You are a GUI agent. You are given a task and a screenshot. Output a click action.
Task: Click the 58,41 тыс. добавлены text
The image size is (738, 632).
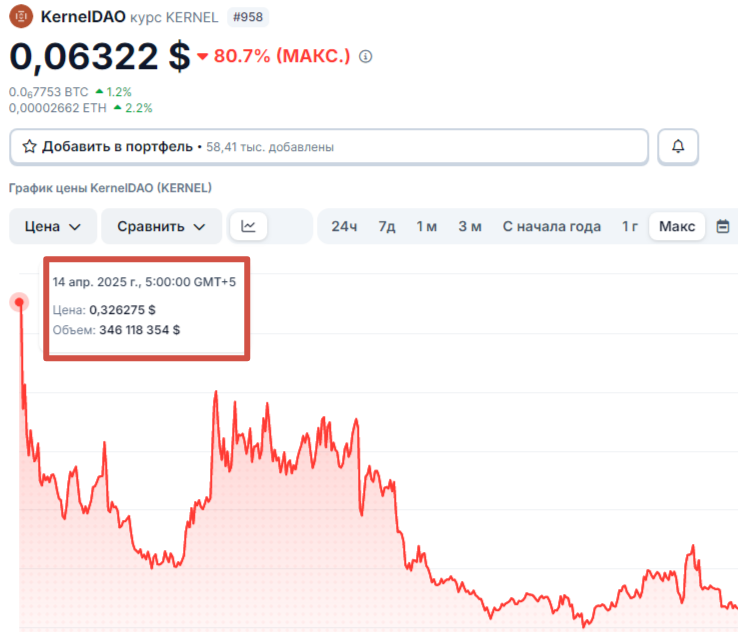pyautogui.click(x=270, y=147)
